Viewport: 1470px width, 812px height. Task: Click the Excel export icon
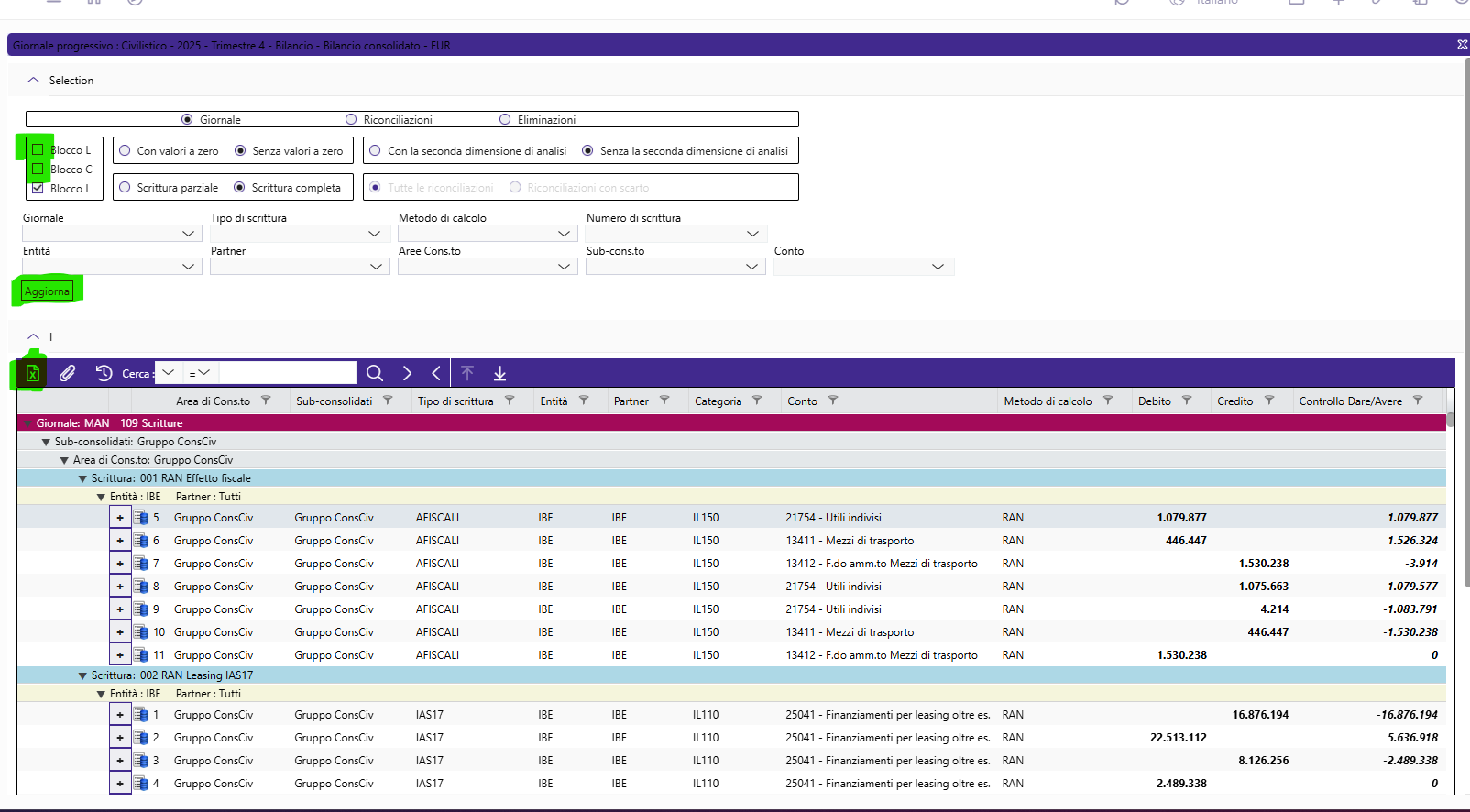(32, 373)
